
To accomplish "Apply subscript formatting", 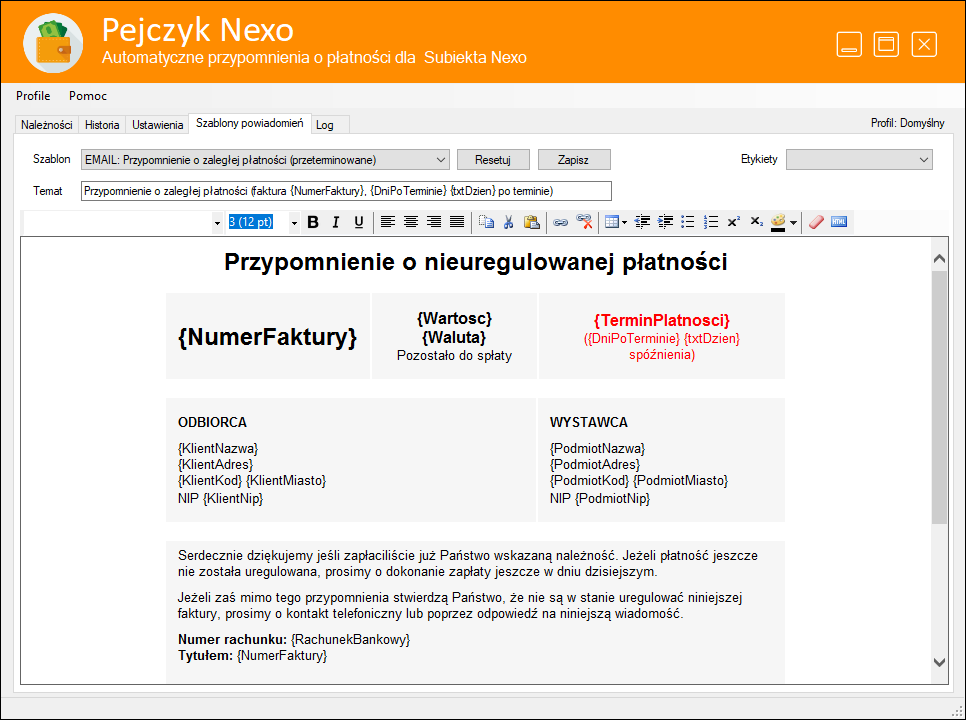I will [757, 222].
